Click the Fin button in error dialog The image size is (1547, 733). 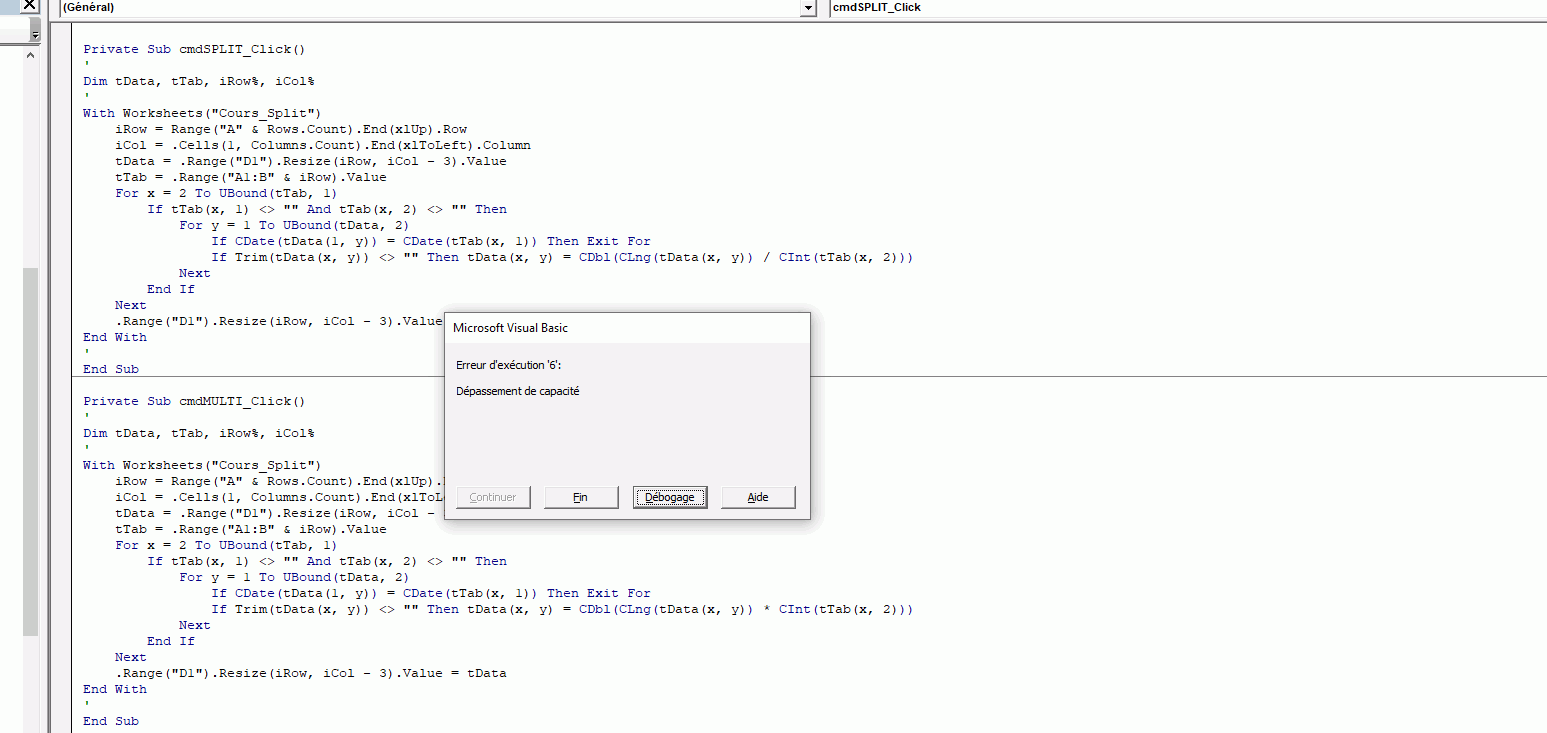tap(580, 497)
